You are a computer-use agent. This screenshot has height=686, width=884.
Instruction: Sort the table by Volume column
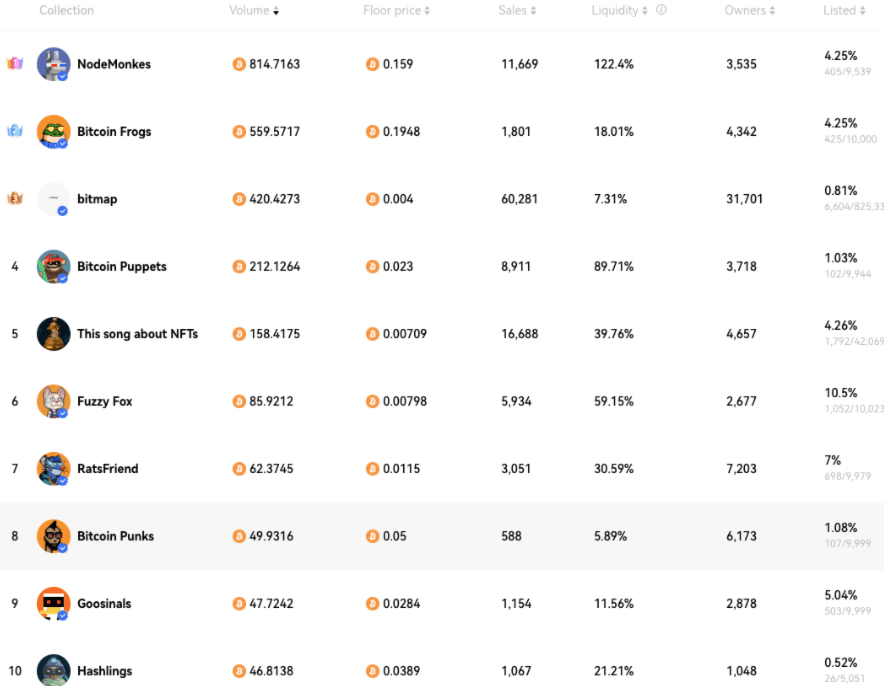(254, 10)
